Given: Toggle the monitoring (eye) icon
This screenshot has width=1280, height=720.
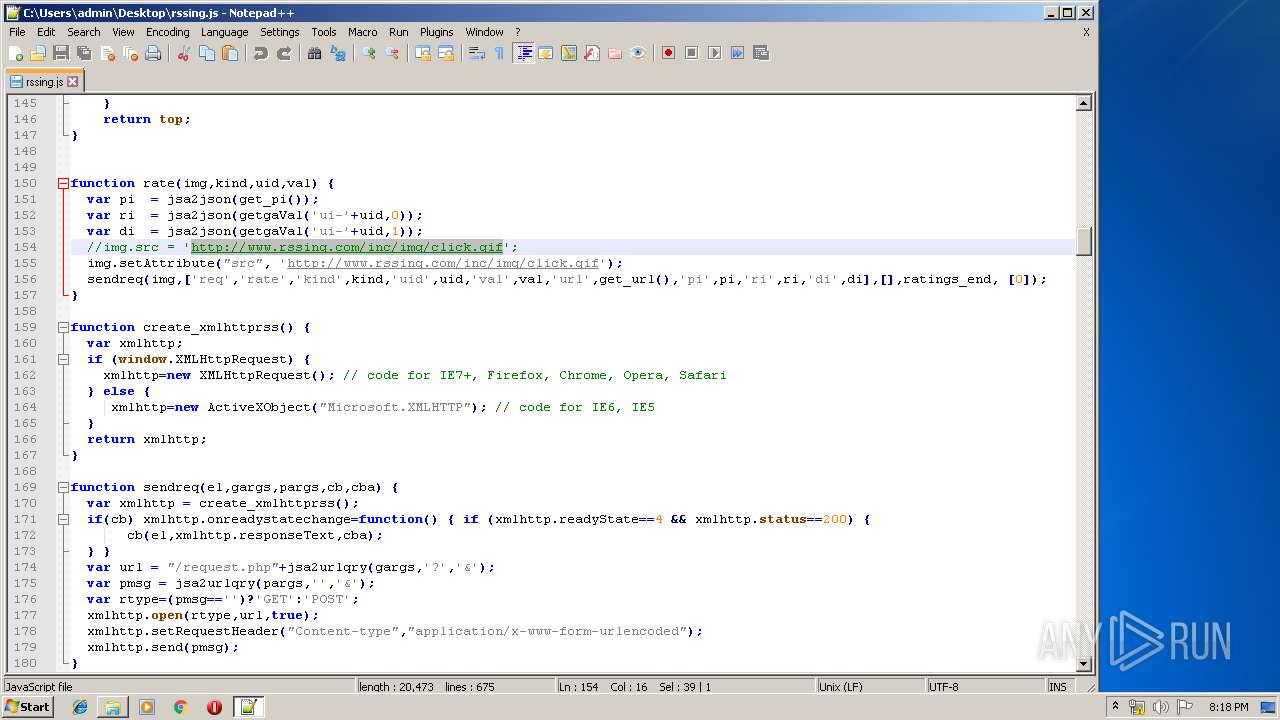Looking at the screenshot, I should [638, 53].
